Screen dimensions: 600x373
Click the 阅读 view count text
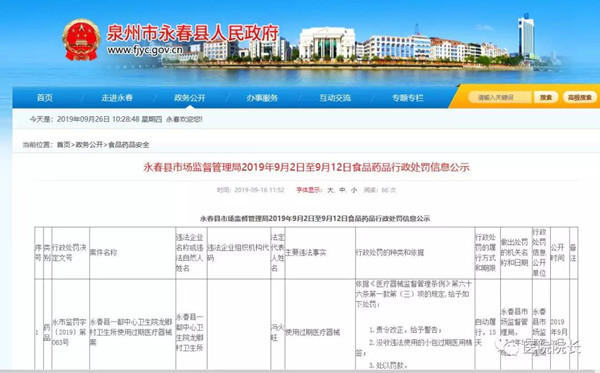tap(380, 190)
